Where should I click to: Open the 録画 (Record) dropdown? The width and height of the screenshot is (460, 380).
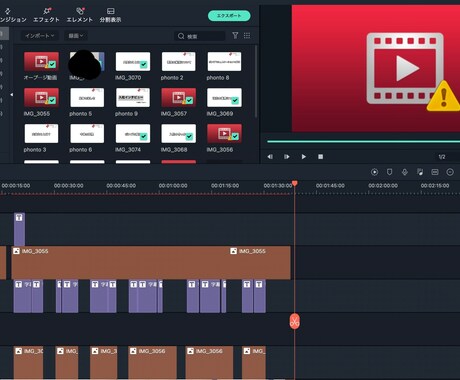coord(76,36)
